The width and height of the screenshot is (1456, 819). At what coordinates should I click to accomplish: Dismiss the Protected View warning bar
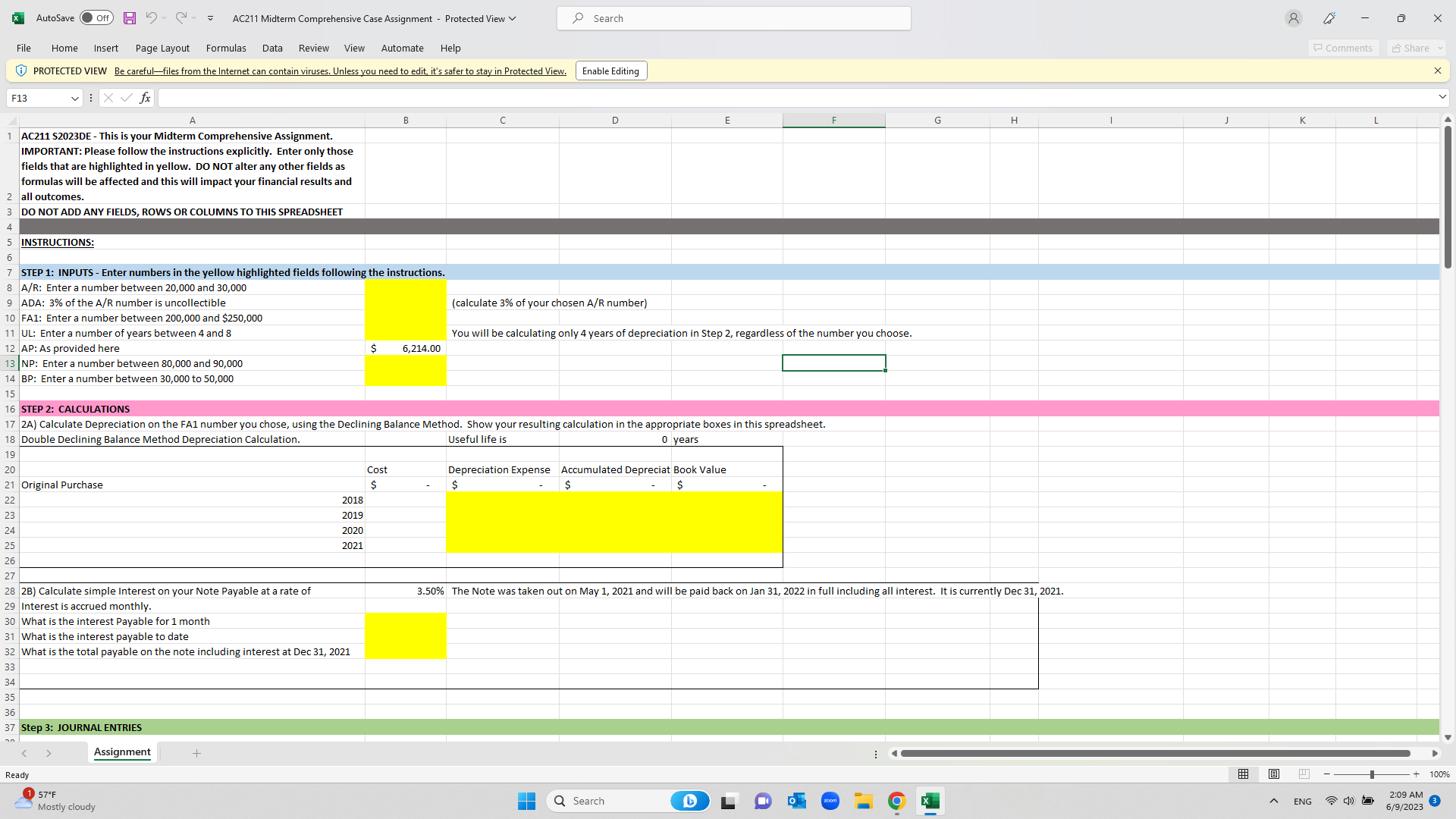1437,71
